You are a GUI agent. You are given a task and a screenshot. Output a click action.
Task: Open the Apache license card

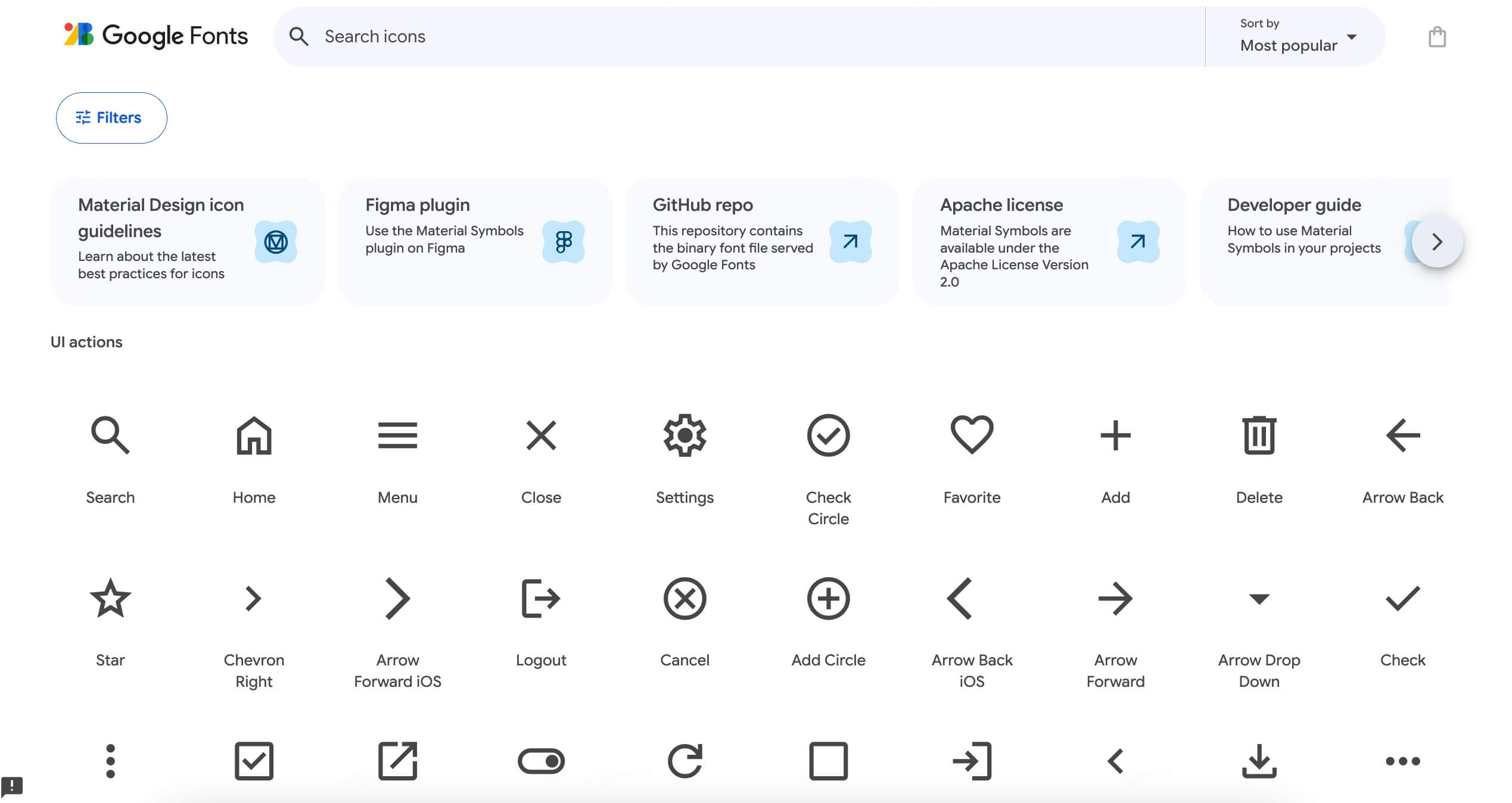(x=1049, y=242)
